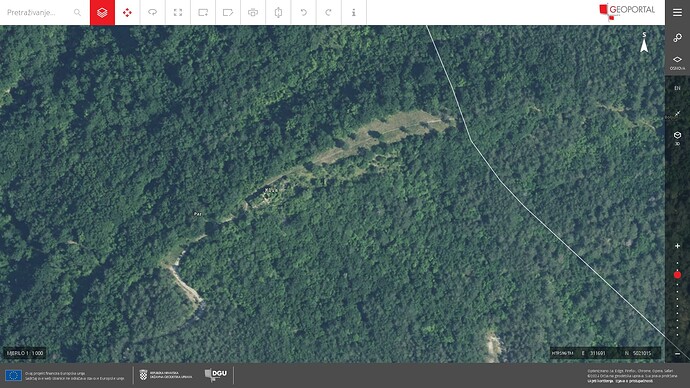Select the pan/move map tool

127,12
